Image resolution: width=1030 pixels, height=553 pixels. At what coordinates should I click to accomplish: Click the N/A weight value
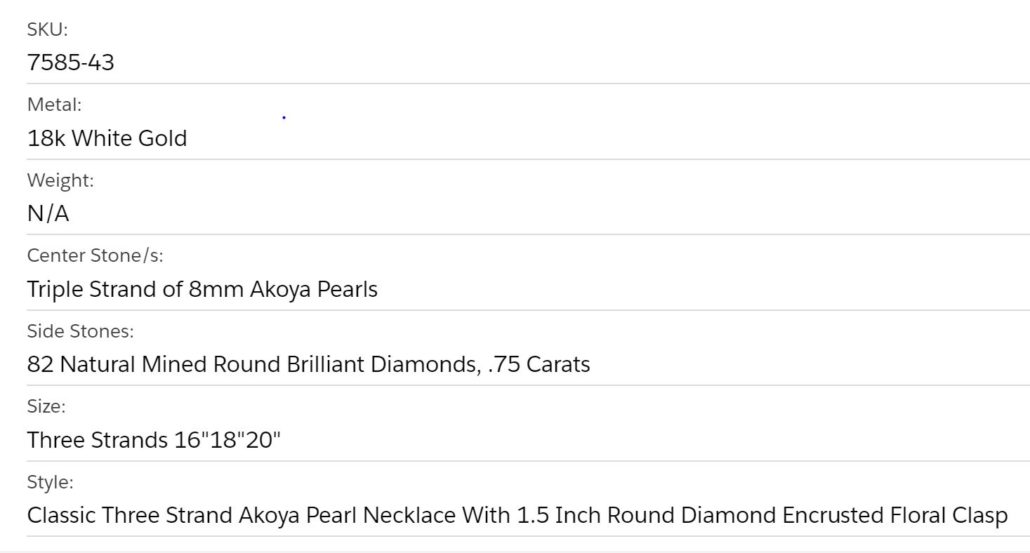pos(48,214)
